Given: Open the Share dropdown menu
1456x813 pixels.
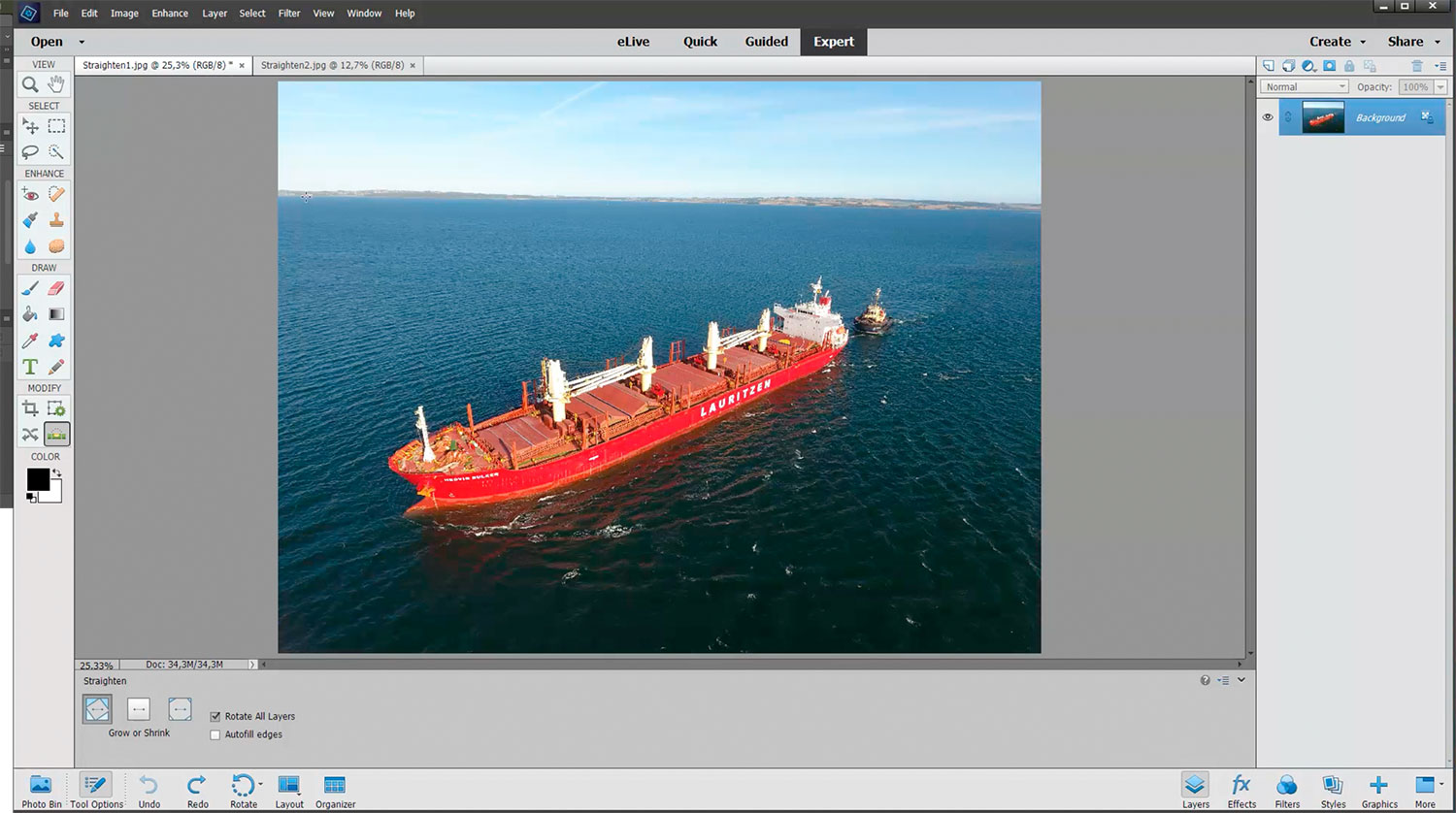Looking at the screenshot, I should pos(1413,42).
